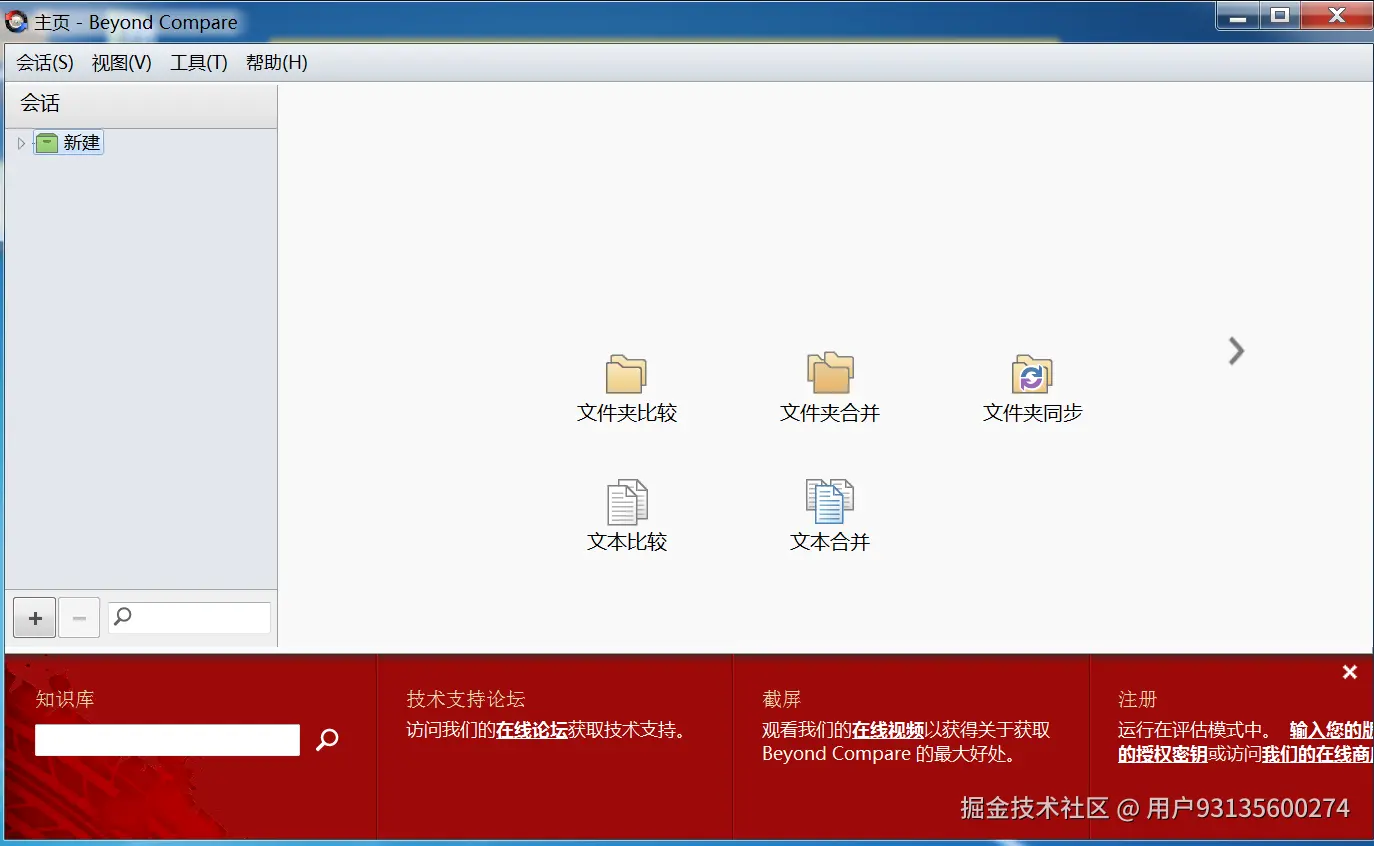1374x846 pixels.
Task: Expand the 新建 session tree node
Action: 20,142
